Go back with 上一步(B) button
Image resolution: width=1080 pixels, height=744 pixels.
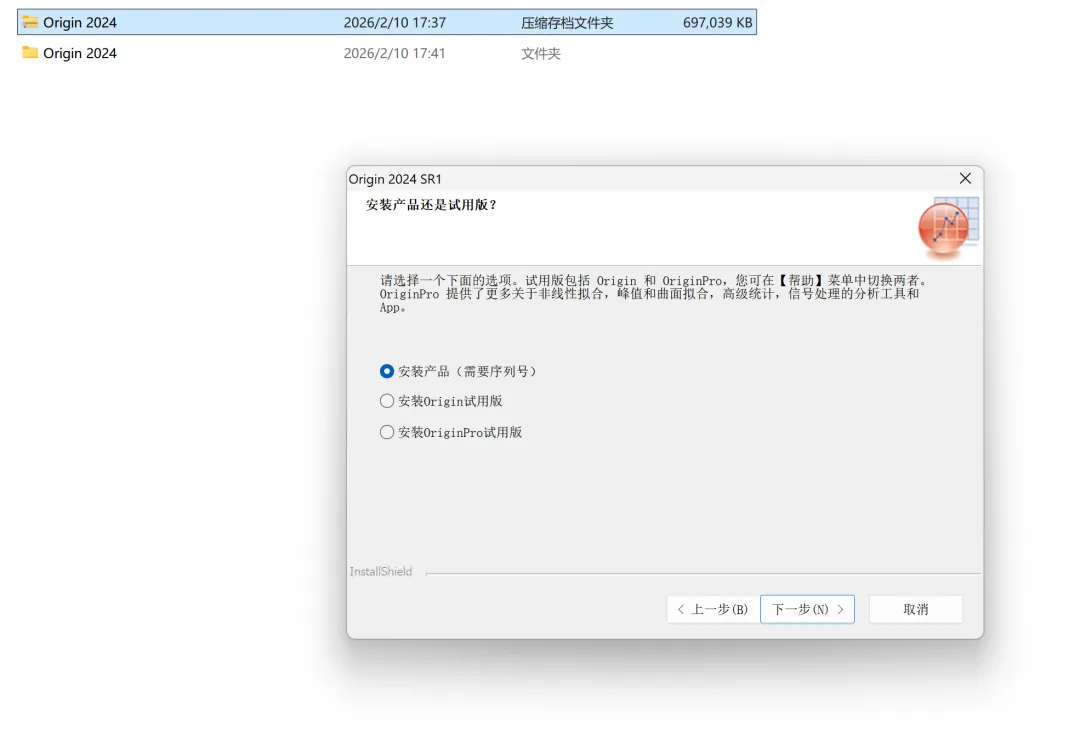point(712,609)
